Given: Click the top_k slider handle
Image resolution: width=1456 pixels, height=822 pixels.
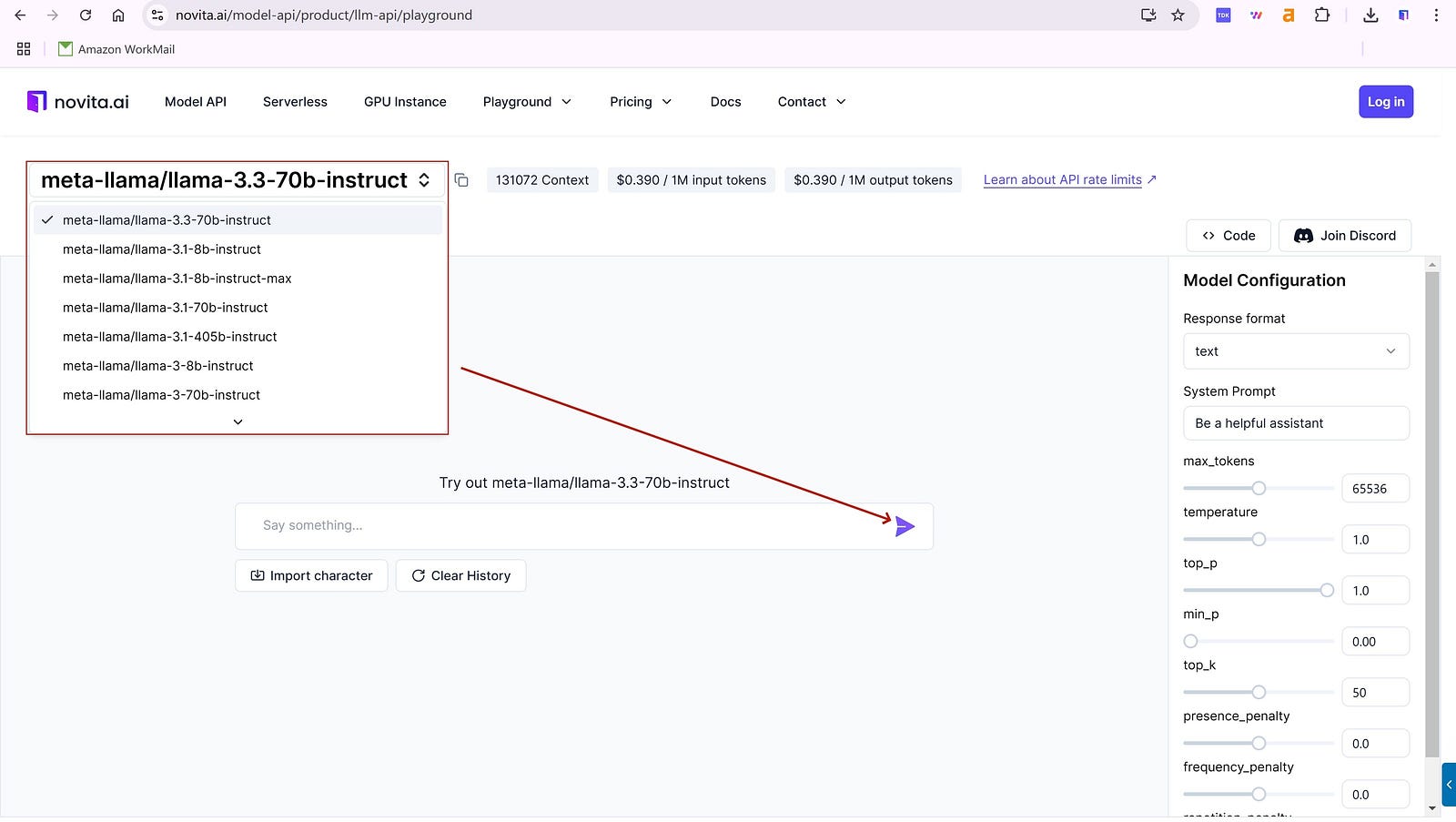Looking at the screenshot, I should click(x=1259, y=692).
